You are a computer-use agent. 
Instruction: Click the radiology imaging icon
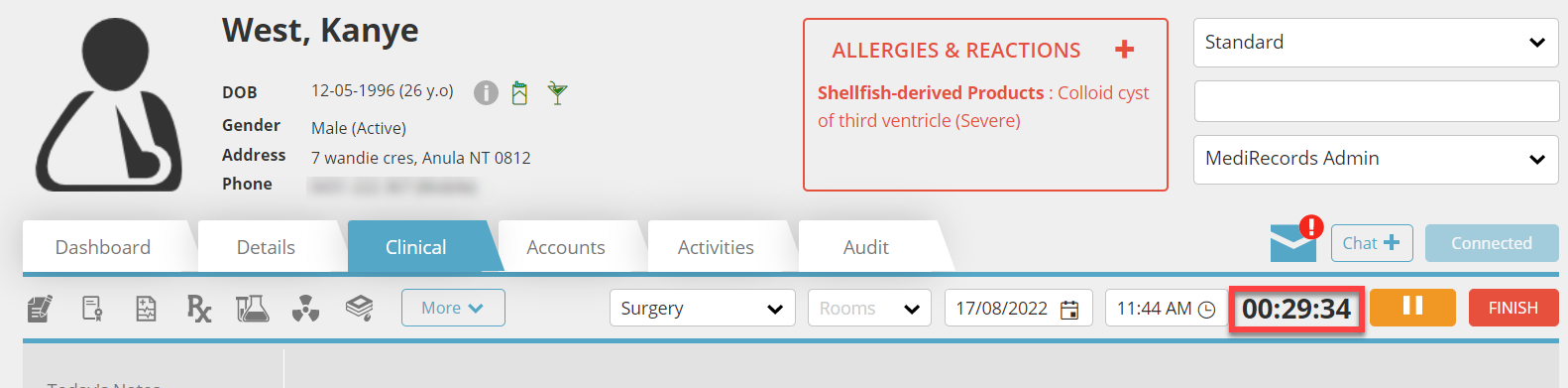(306, 309)
